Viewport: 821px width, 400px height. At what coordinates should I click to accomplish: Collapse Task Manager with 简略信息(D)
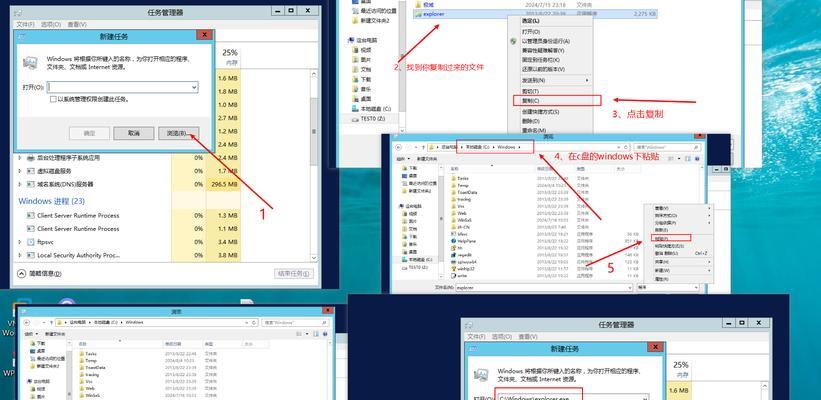40,273
